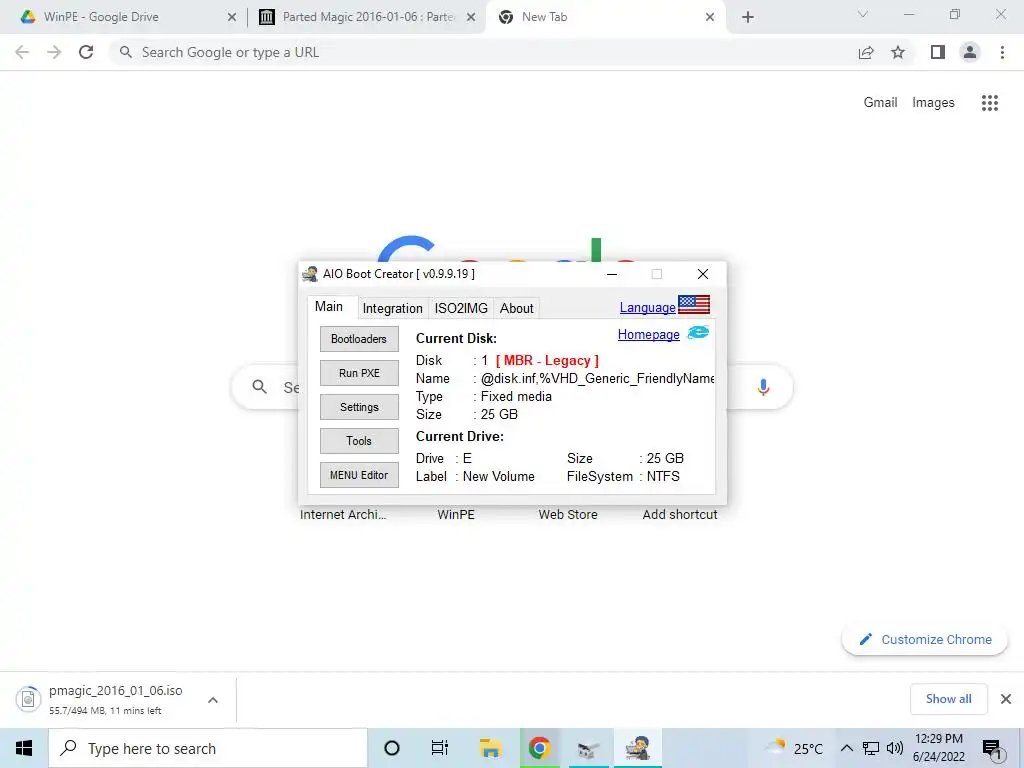Open the About tab
This screenshot has width=1024, height=768.
click(x=517, y=308)
